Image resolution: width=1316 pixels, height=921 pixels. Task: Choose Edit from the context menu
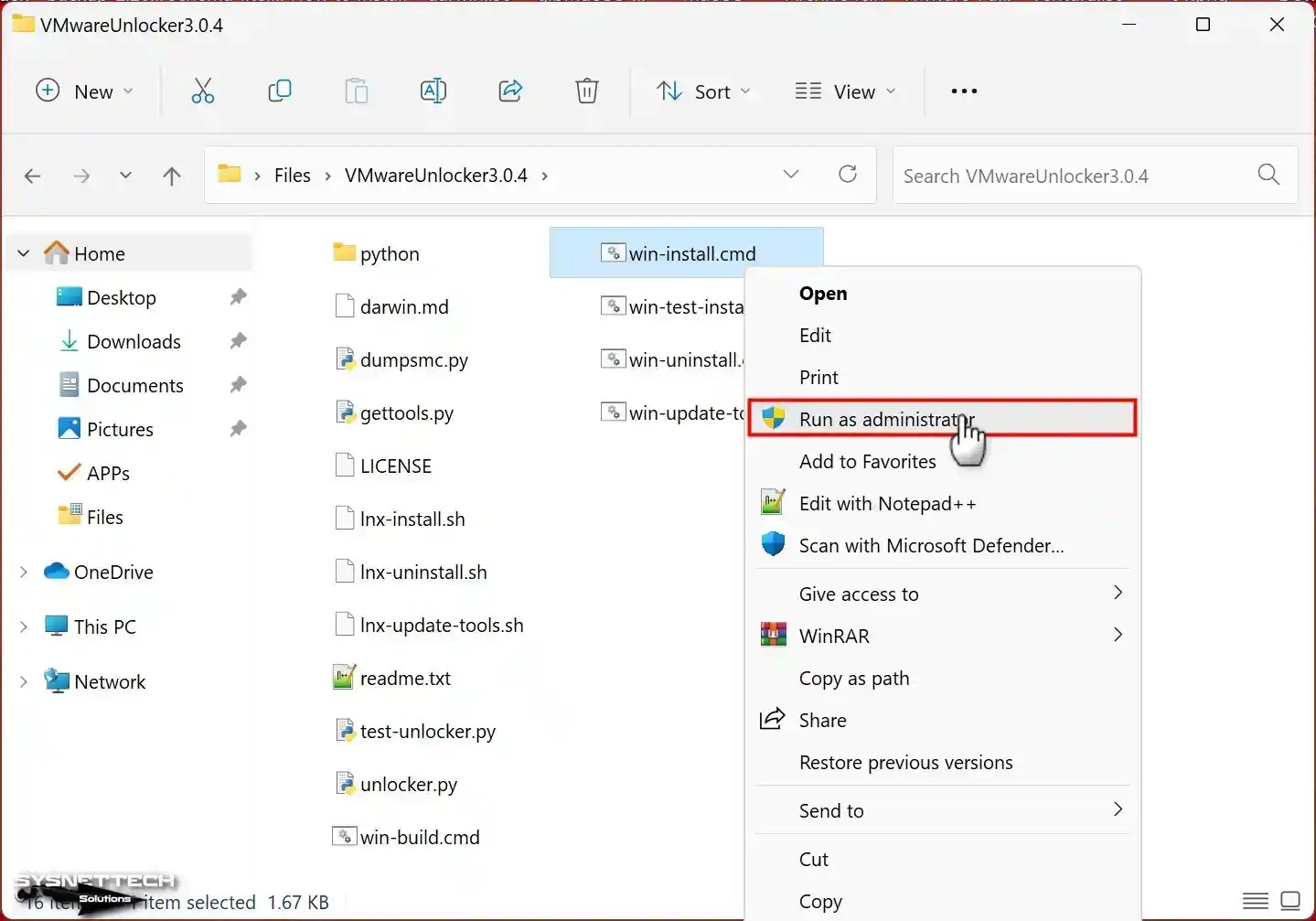click(942, 336)
